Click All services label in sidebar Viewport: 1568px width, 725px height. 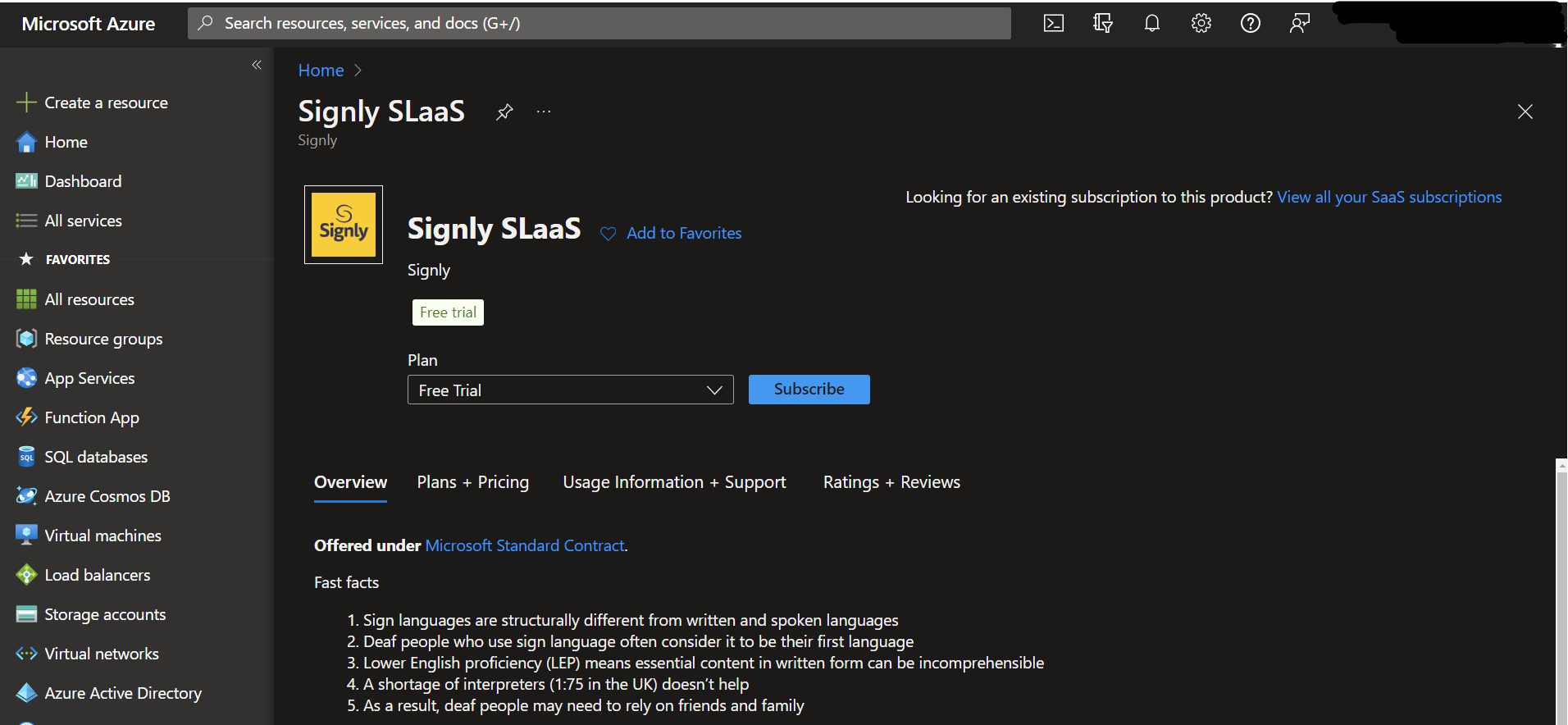pos(83,221)
